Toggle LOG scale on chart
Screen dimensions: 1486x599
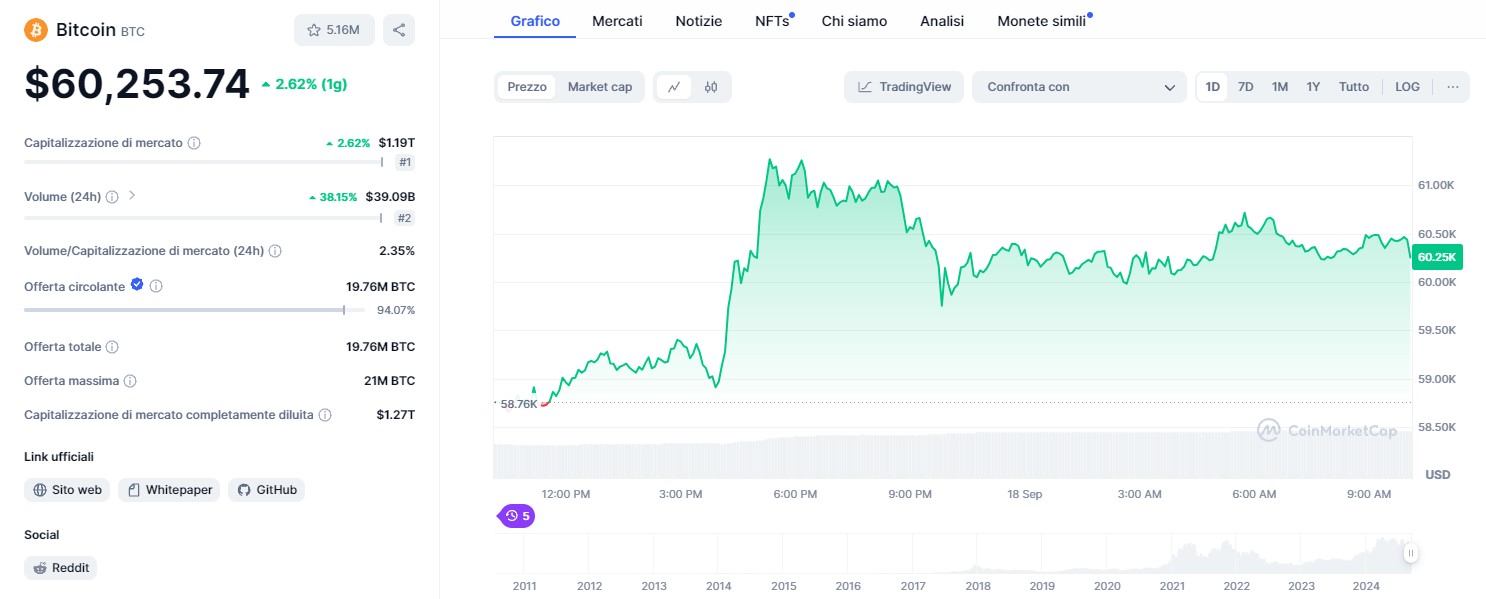1407,87
